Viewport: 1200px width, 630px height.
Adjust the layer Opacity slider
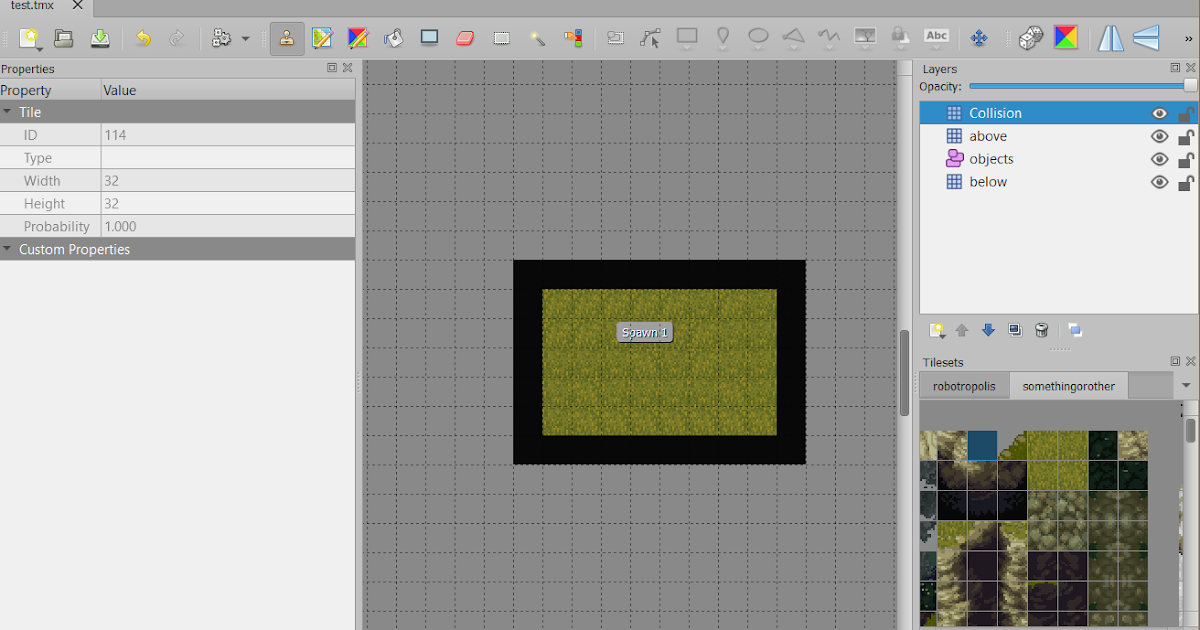tap(1080, 87)
